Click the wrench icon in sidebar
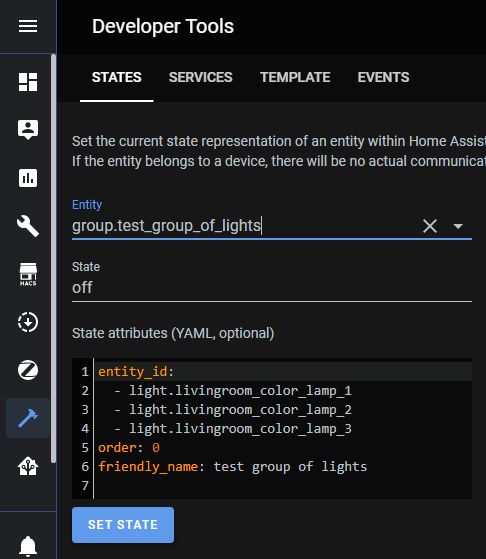The height and width of the screenshot is (559, 486). pyautogui.click(x=28, y=226)
